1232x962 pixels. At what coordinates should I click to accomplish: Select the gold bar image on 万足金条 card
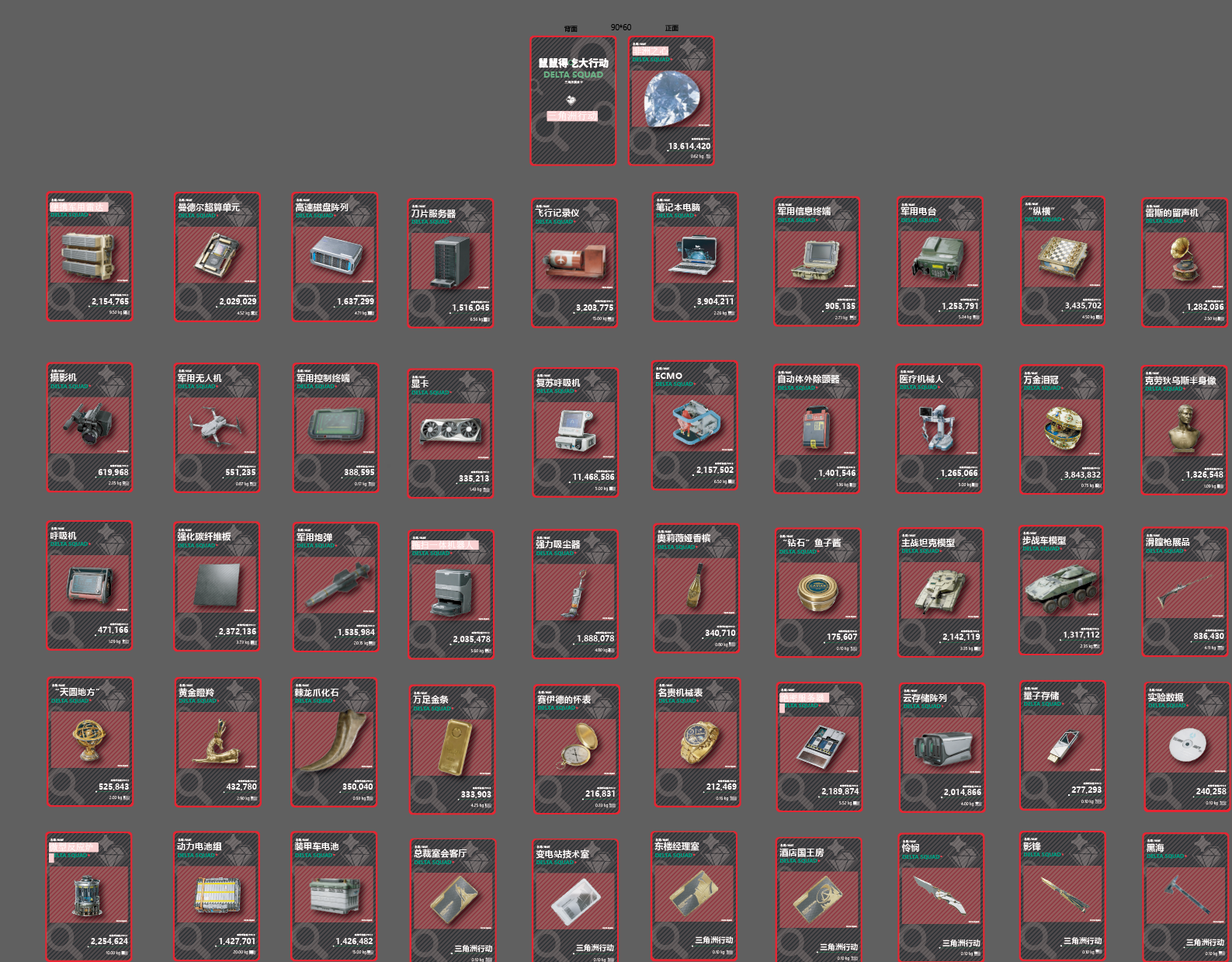point(453,746)
